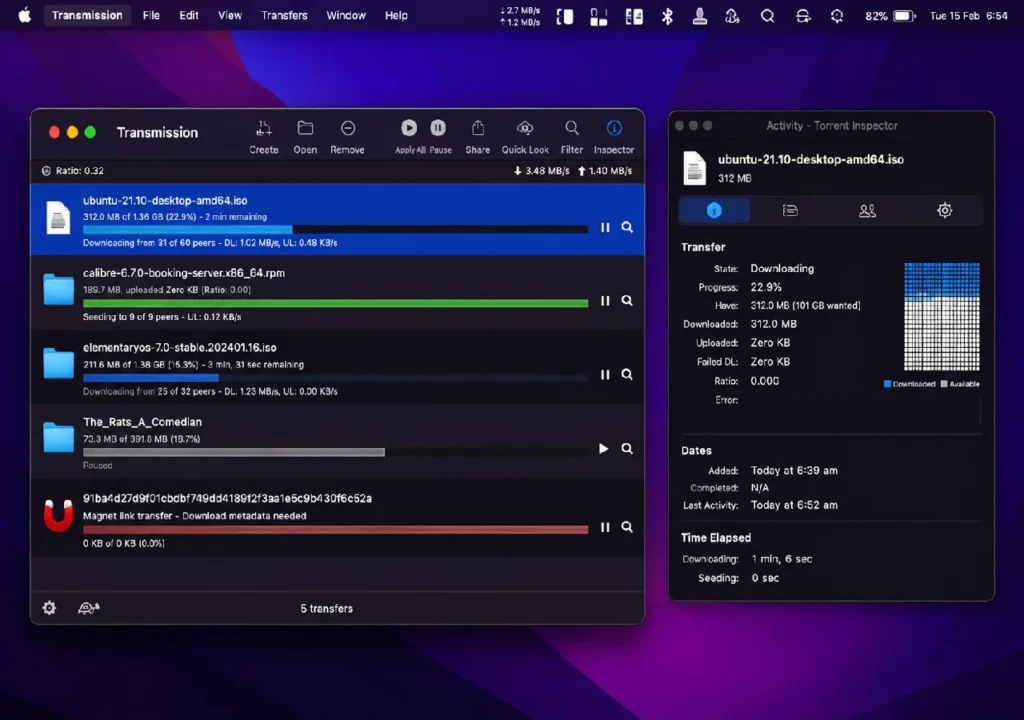Click the calibre-6.7.0 green progress bar

pos(335,303)
